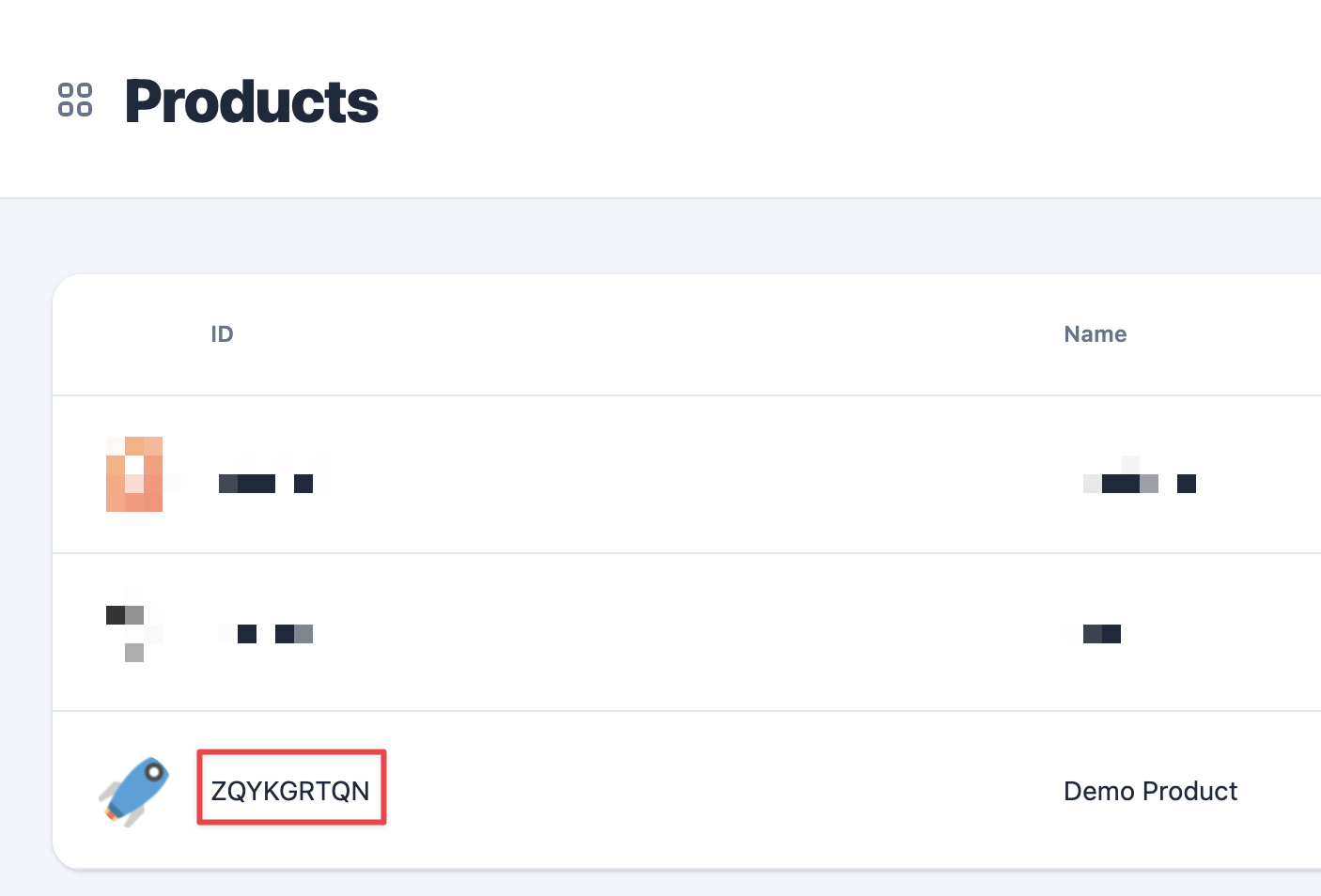Open the gray pixelated thumbnail in second row

(134, 625)
